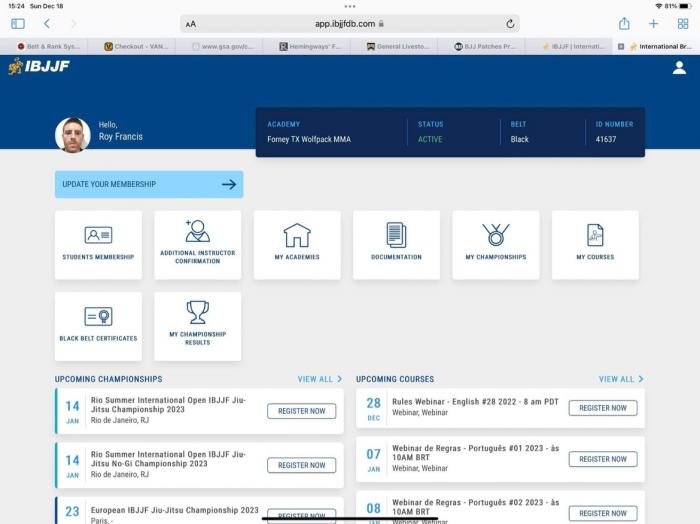The width and height of the screenshot is (700, 524).
Task: Click the Update Your Membership button
Action: (x=149, y=184)
